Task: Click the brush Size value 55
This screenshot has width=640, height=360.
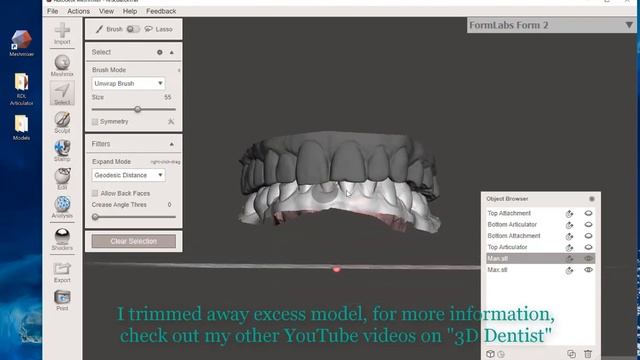Action: click(x=167, y=97)
